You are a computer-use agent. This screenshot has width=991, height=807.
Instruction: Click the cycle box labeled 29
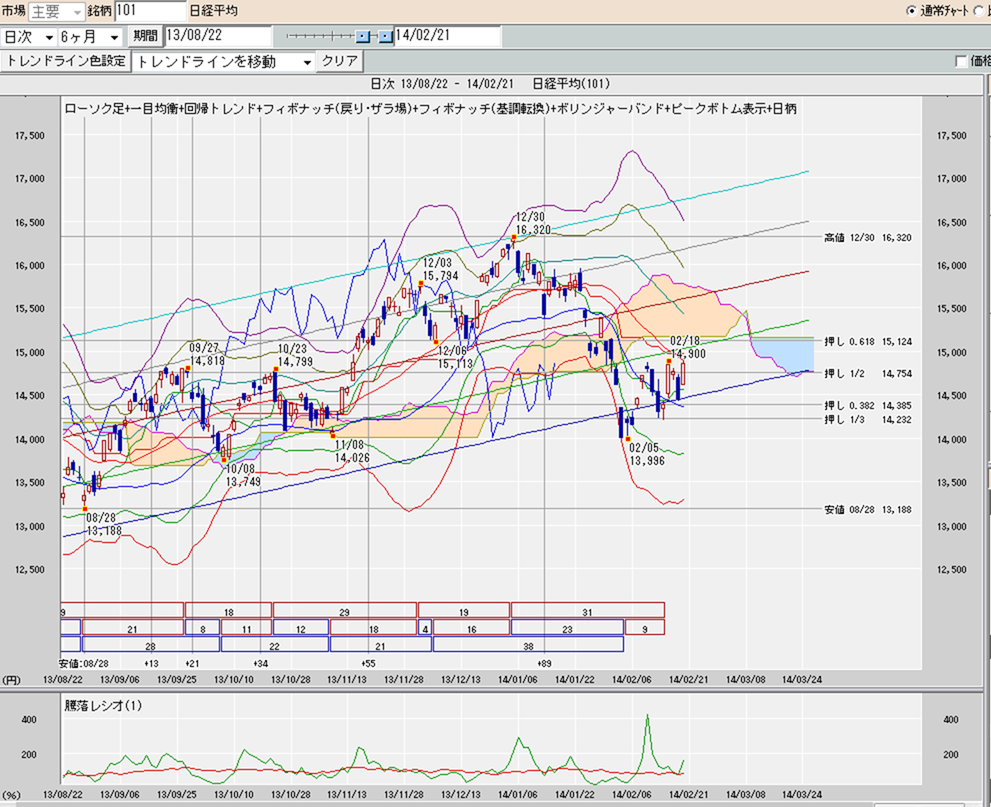(344, 610)
